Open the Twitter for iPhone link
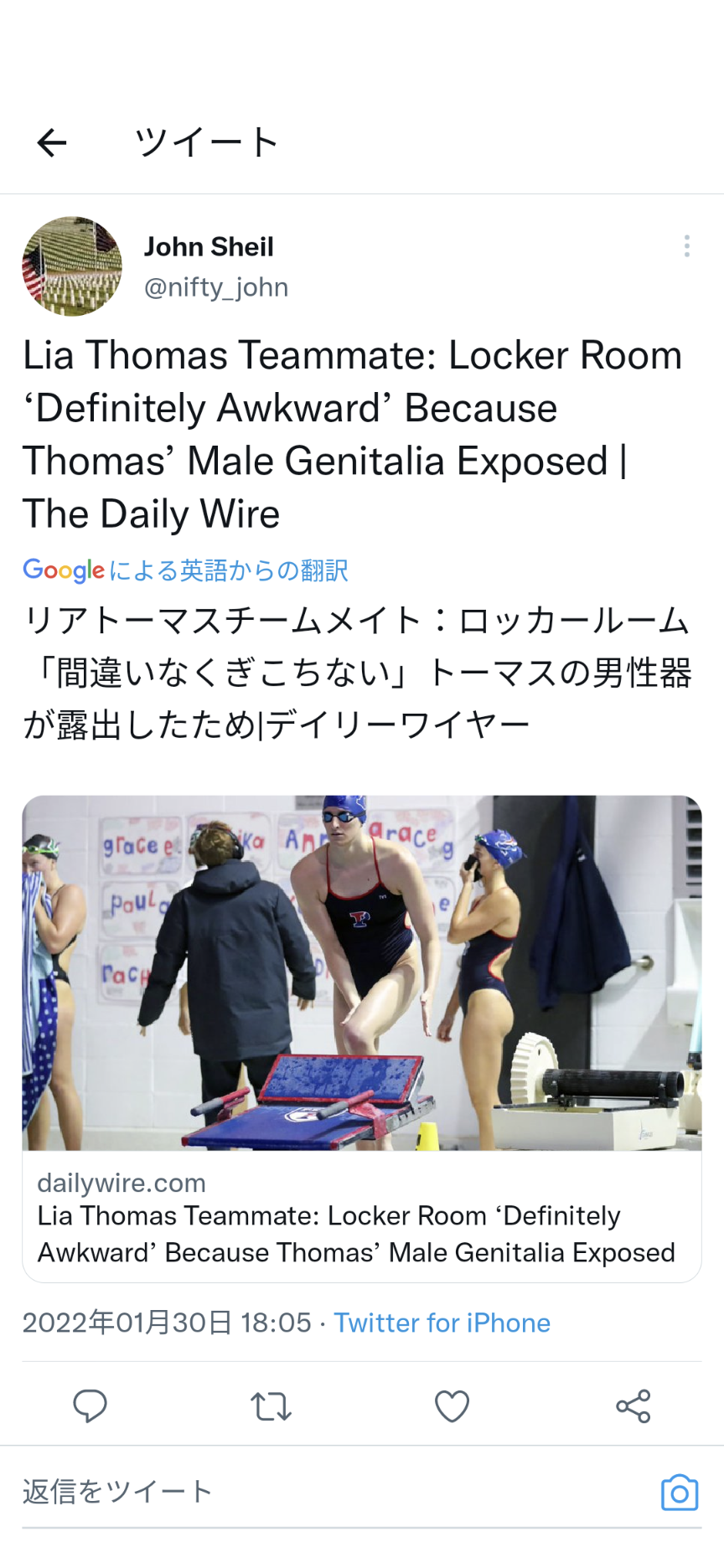Viewport: 724px width, 1568px height. pyautogui.click(x=442, y=1323)
